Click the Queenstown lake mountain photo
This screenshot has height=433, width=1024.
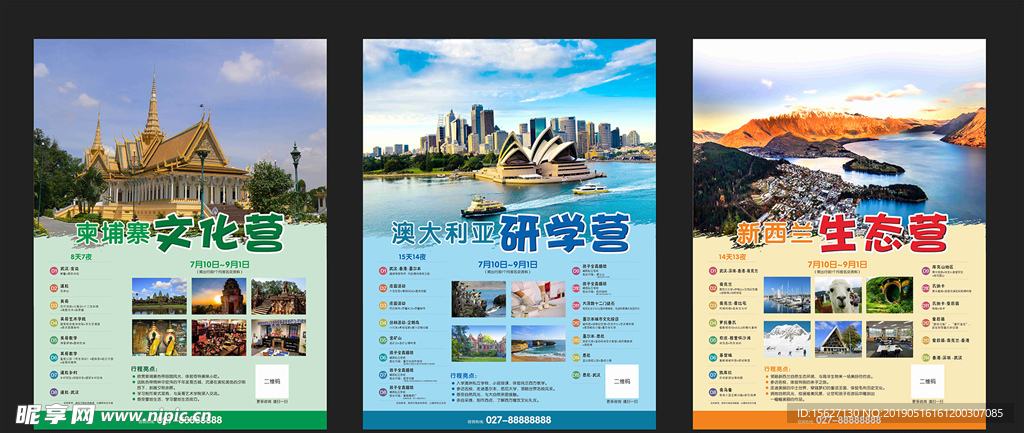point(839,131)
